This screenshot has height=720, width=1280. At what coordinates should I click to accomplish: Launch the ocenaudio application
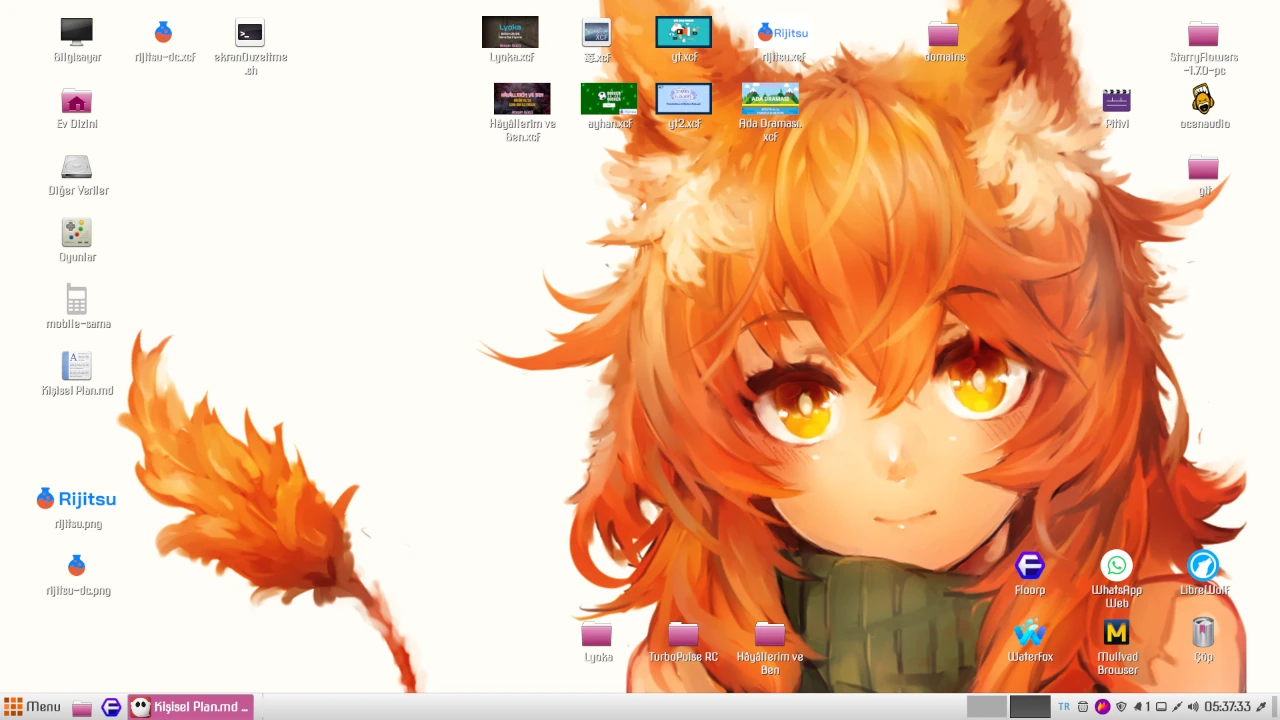1204,100
